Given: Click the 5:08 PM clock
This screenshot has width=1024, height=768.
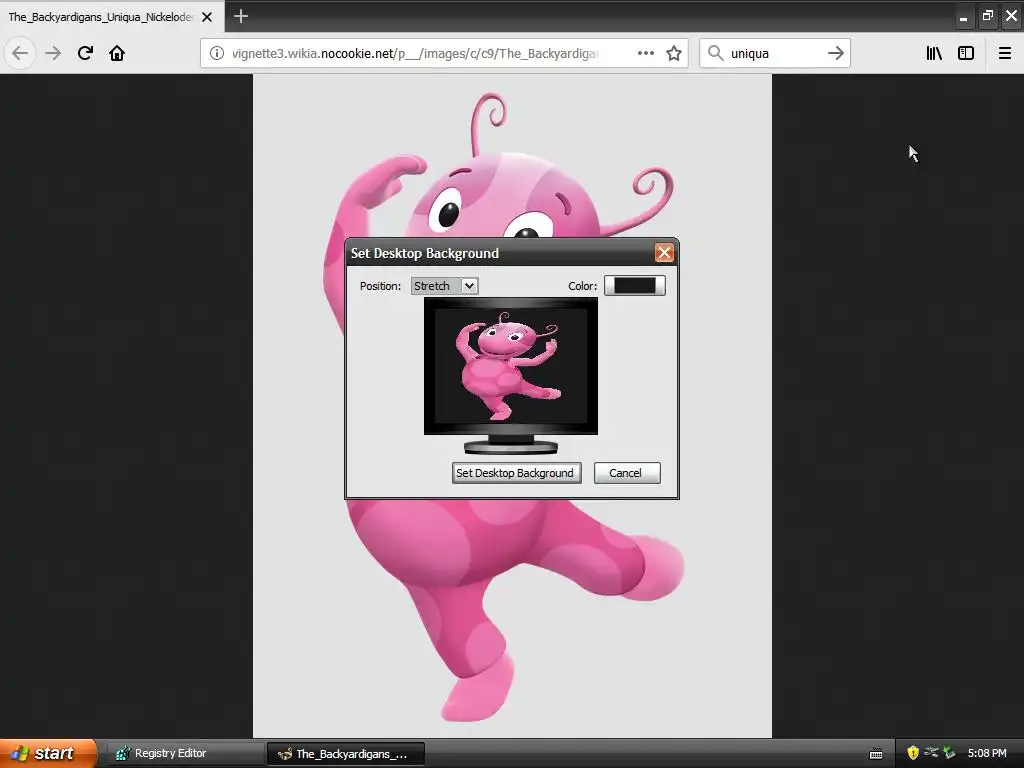Looking at the screenshot, I should 987,753.
